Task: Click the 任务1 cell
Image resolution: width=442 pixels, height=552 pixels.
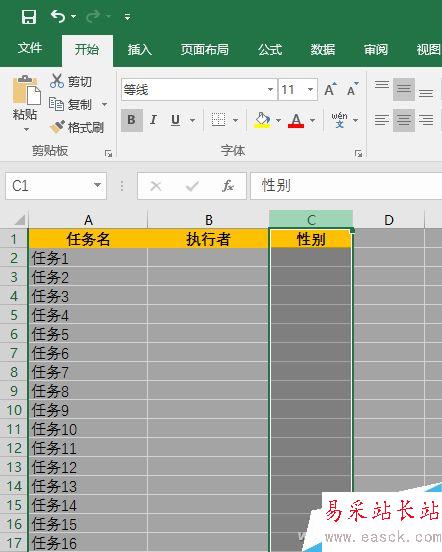Action: point(88,258)
